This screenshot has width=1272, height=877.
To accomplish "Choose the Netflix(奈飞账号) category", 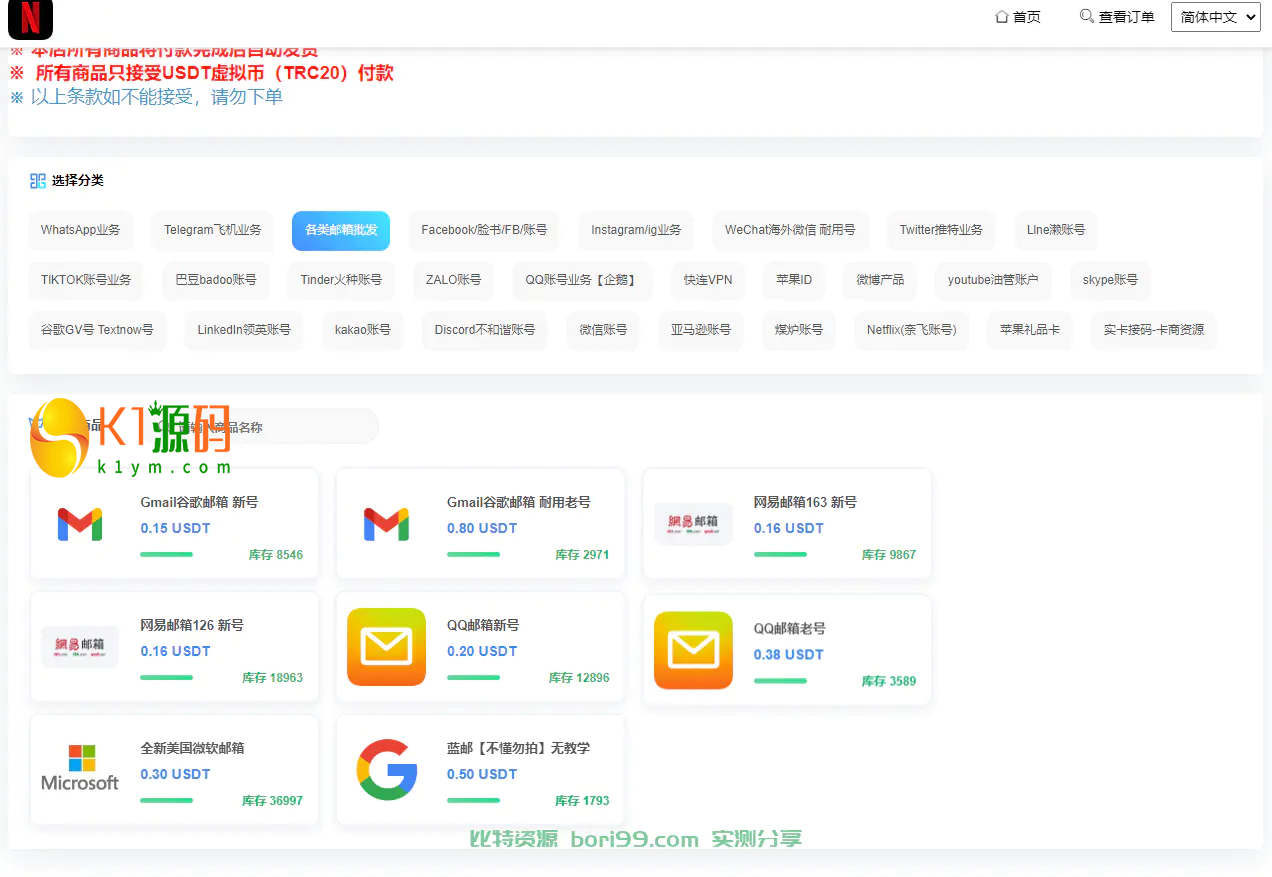I will tap(911, 330).
